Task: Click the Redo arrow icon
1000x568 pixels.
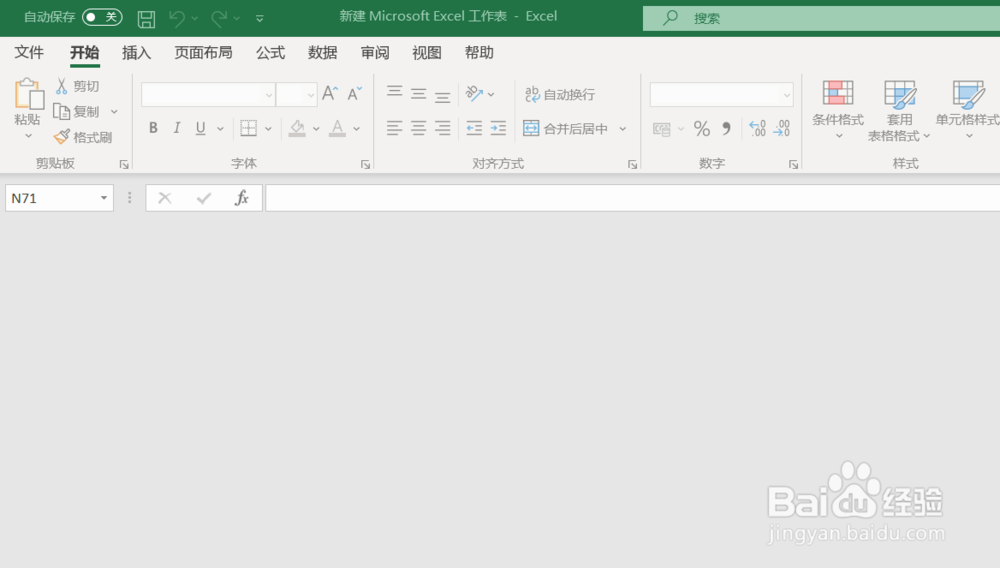Action: click(219, 18)
